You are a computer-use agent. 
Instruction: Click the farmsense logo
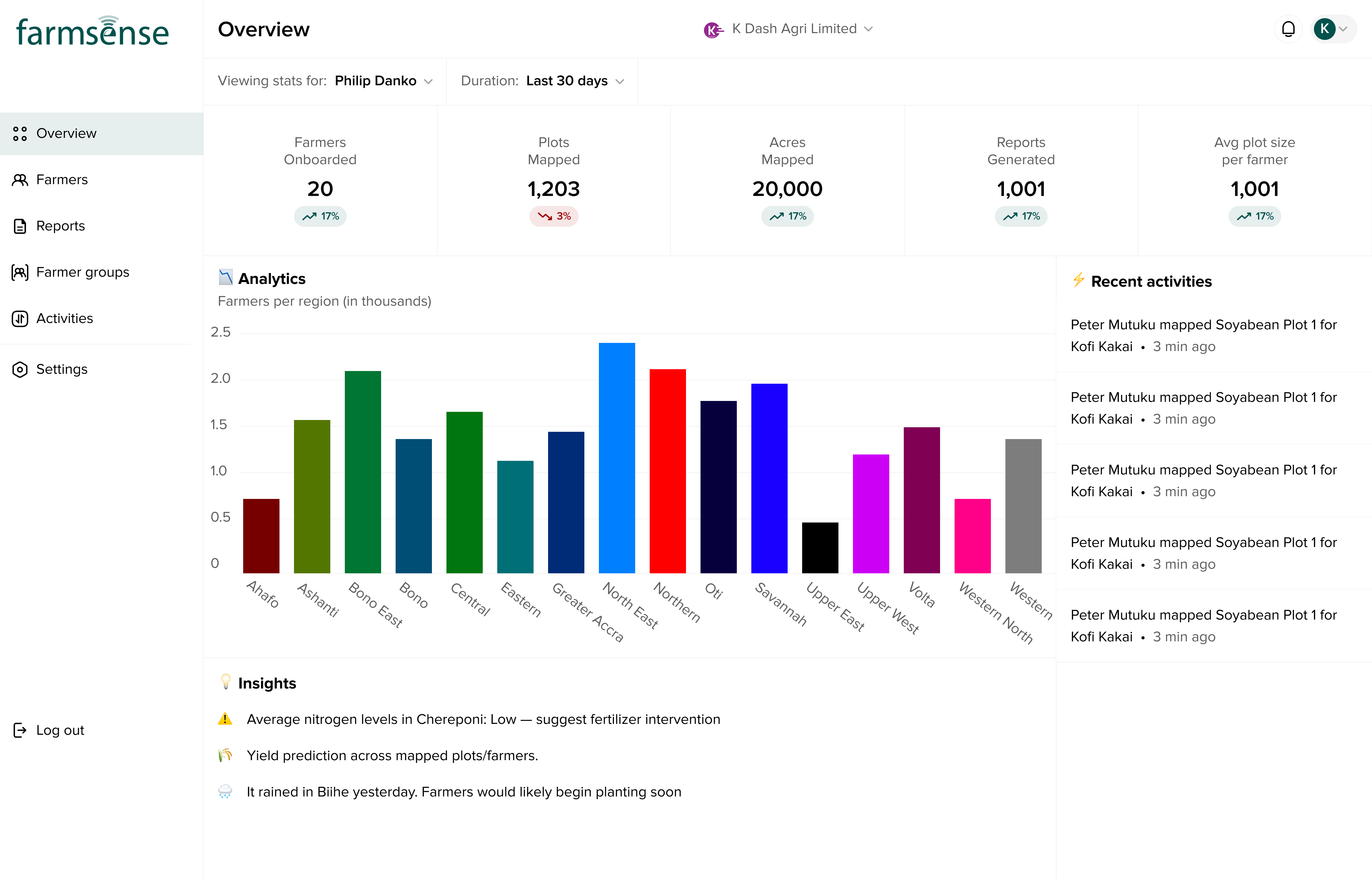click(x=93, y=31)
